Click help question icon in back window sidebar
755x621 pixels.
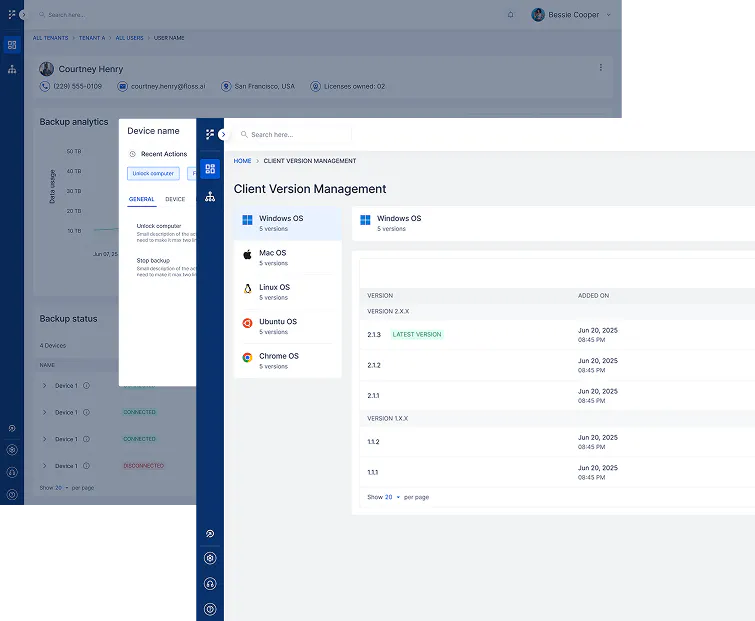12,494
